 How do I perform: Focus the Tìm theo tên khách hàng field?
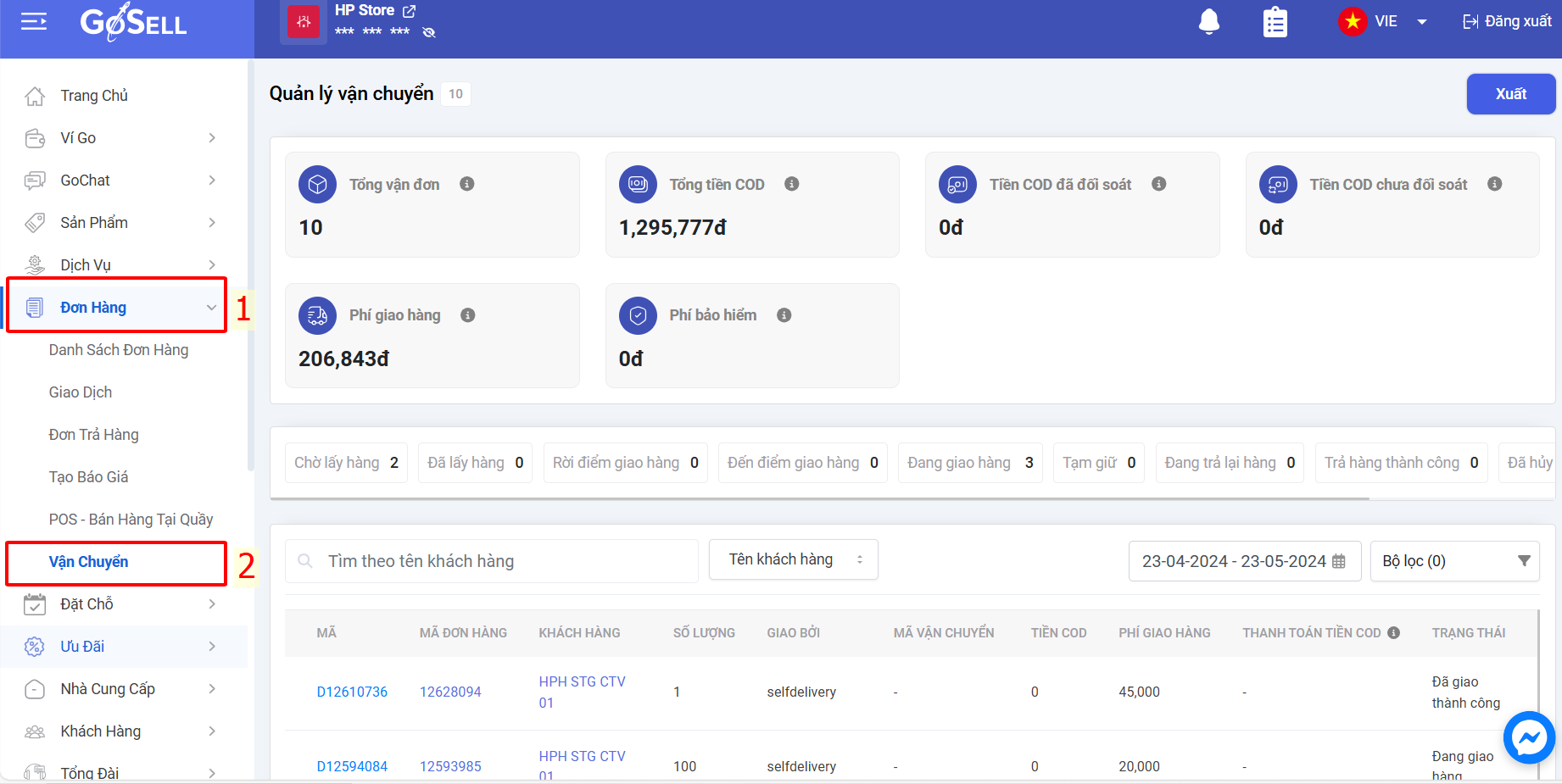[492, 561]
